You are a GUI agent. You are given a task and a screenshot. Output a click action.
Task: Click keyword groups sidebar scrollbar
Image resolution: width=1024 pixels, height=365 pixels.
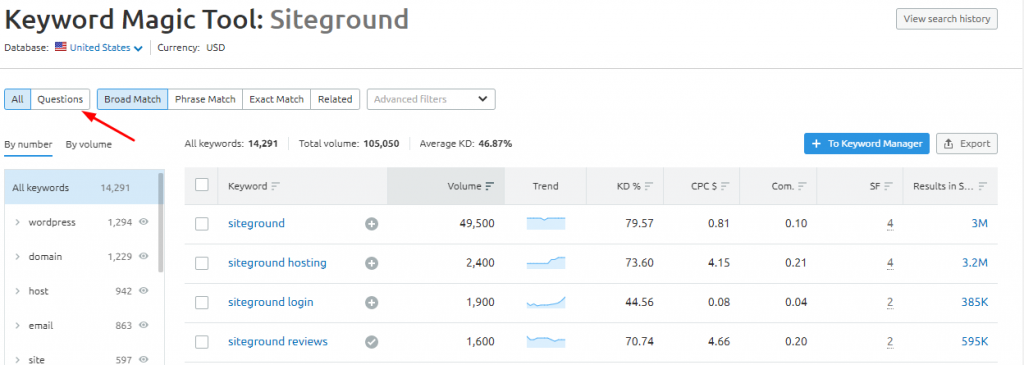[x=161, y=222]
